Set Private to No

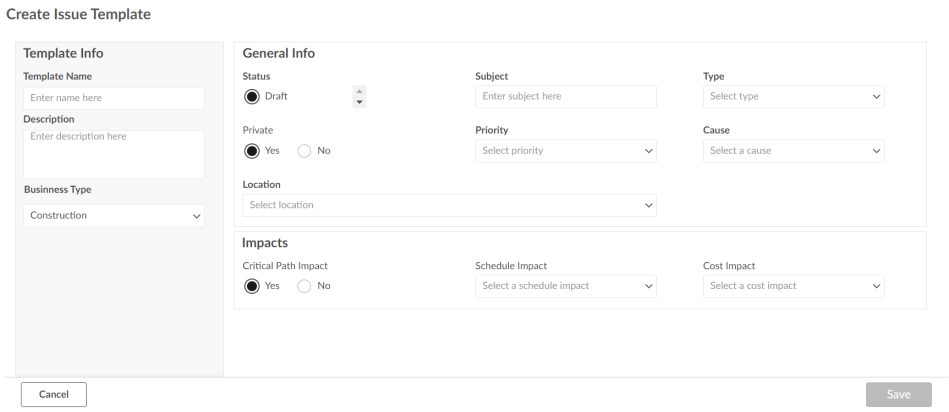[x=304, y=151]
